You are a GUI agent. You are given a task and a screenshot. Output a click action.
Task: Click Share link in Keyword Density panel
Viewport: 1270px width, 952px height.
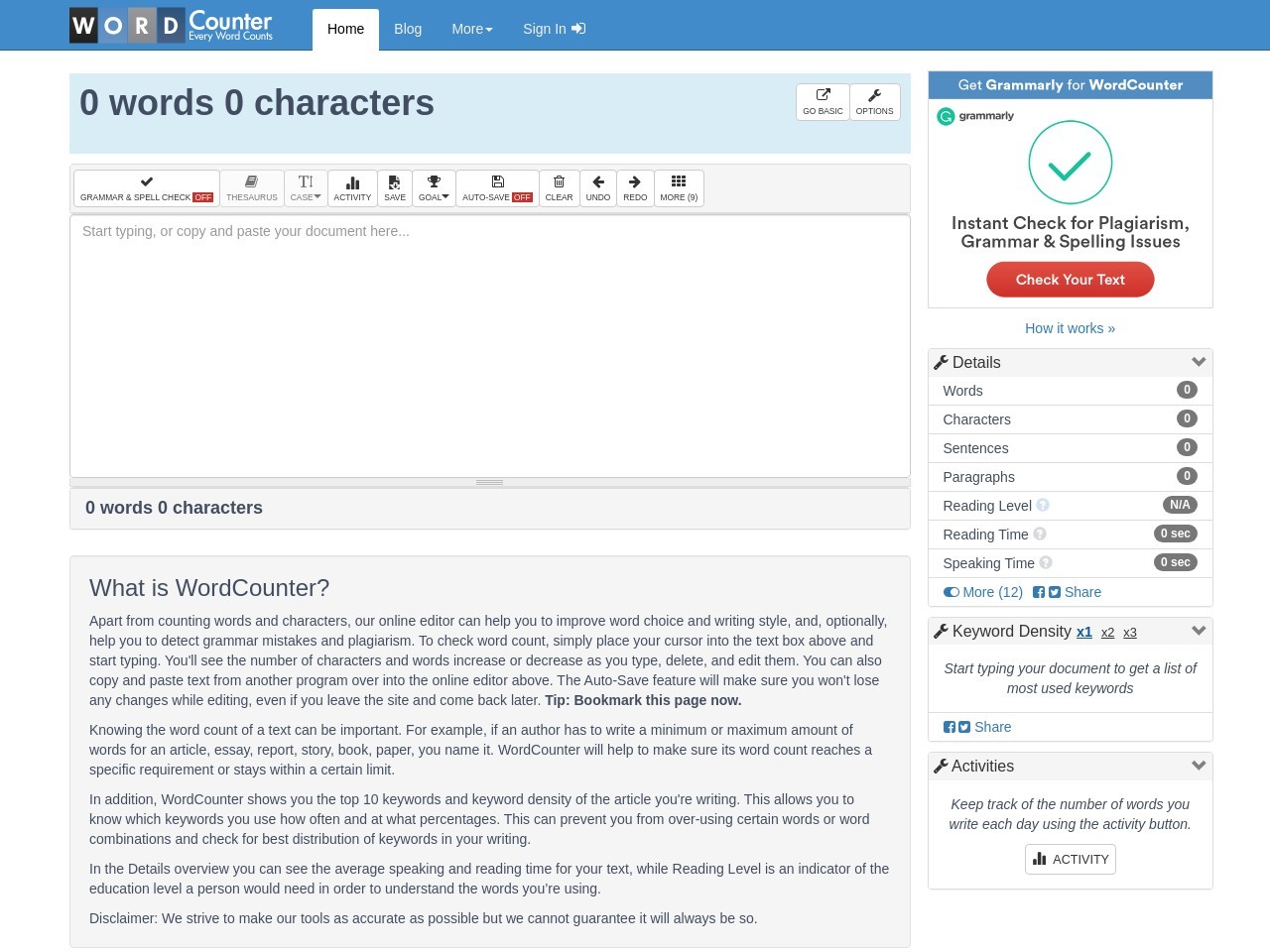(992, 727)
